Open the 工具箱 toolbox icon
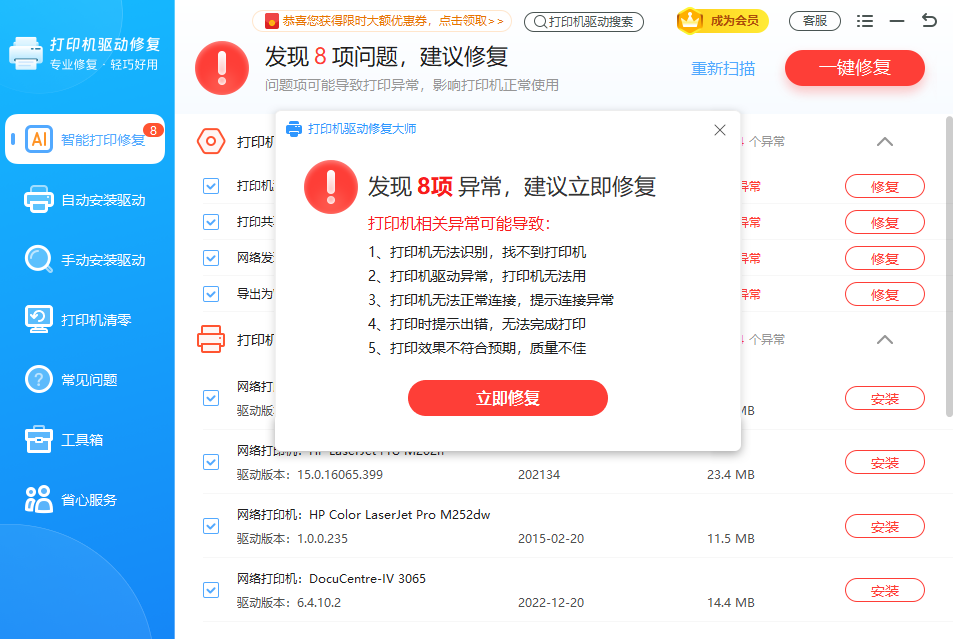Viewport: 953px width, 639px height. pos(39,439)
